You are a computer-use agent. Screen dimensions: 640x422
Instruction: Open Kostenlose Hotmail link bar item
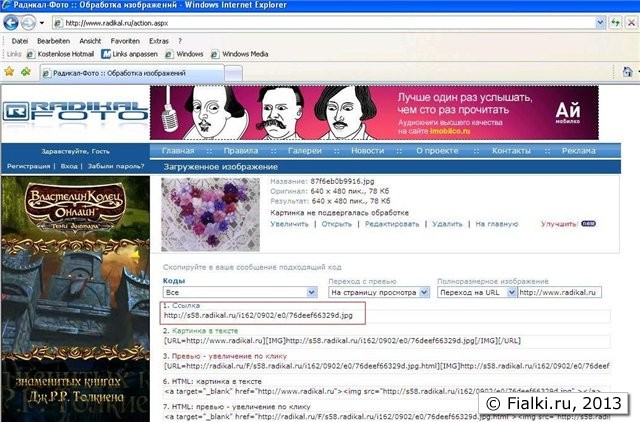[60, 54]
